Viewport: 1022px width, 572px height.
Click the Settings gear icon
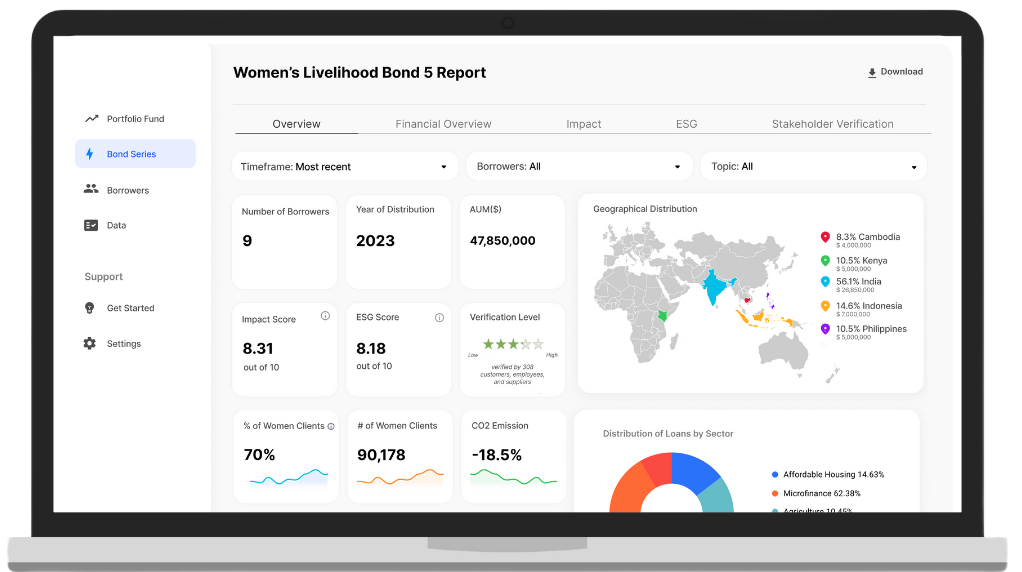(90, 343)
